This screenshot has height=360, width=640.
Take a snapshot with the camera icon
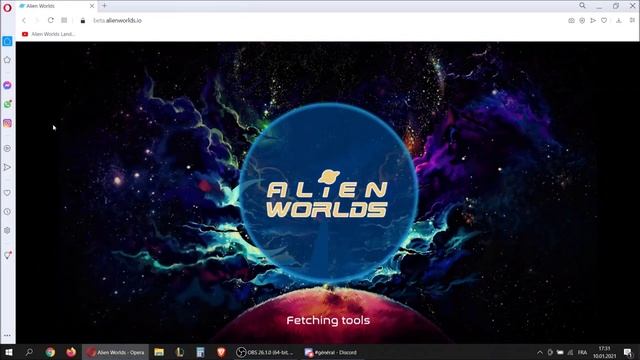(x=571, y=20)
